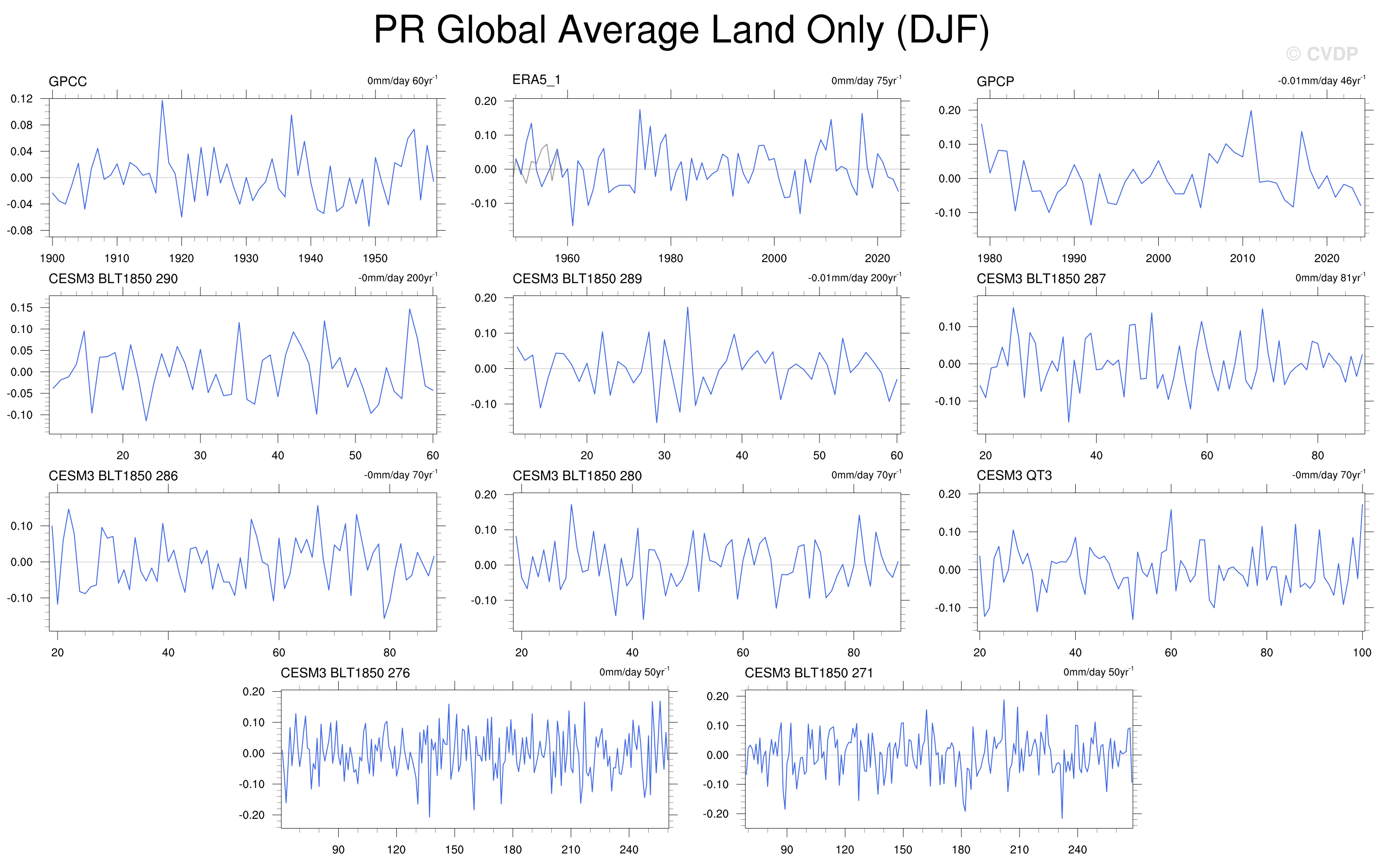Click the 2000 tick label in ERA5_1 plot

tap(774, 258)
